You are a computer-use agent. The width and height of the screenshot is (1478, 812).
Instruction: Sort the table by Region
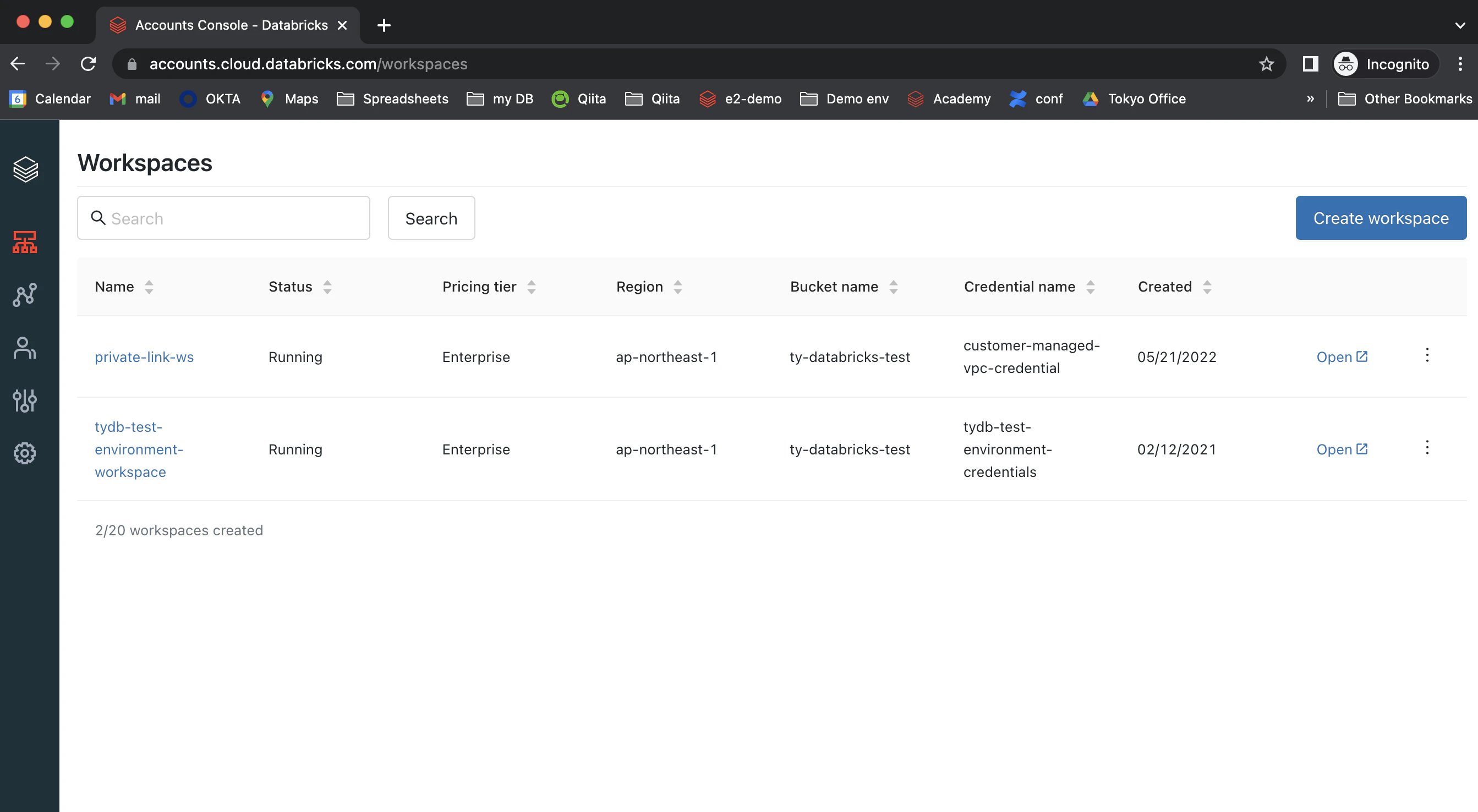click(x=678, y=287)
